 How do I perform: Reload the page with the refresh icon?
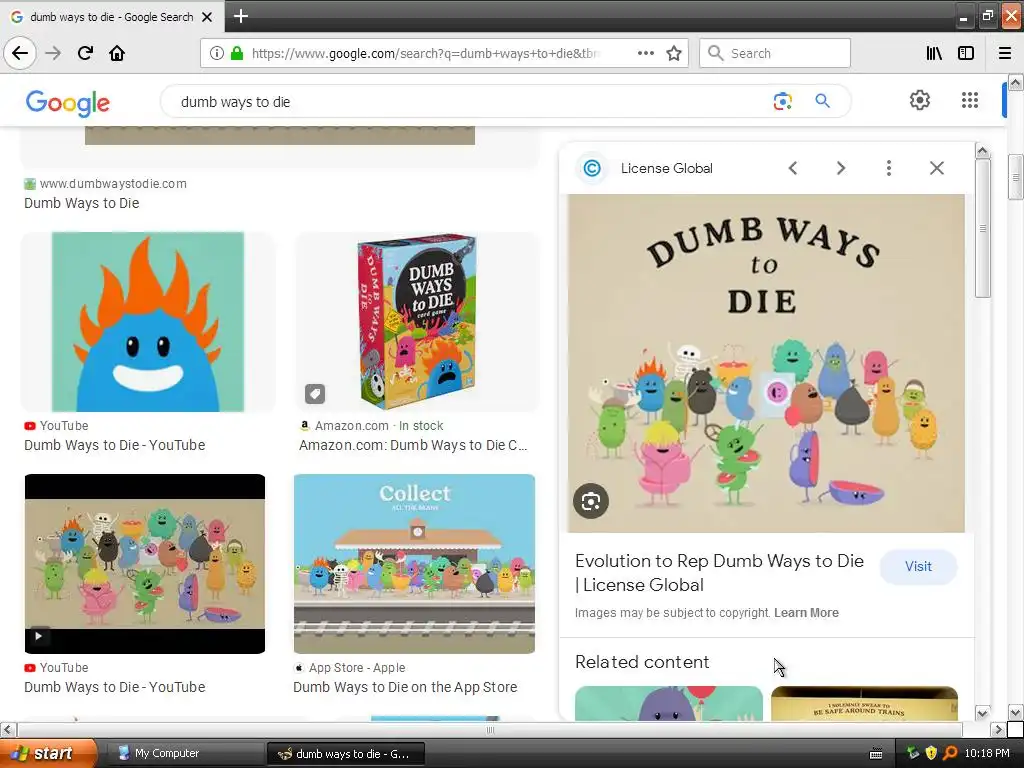click(85, 53)
